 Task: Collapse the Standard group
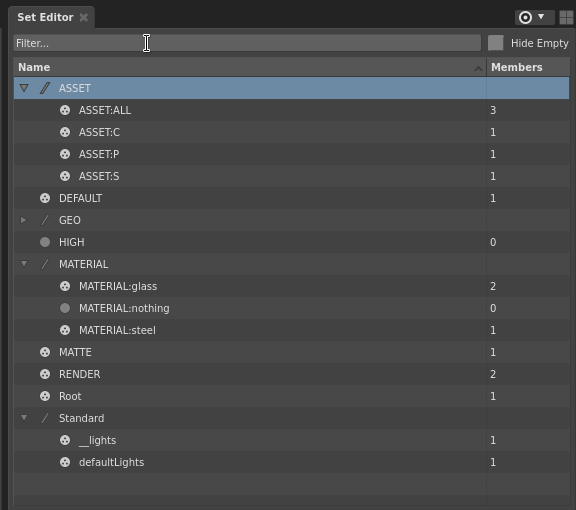24,417
